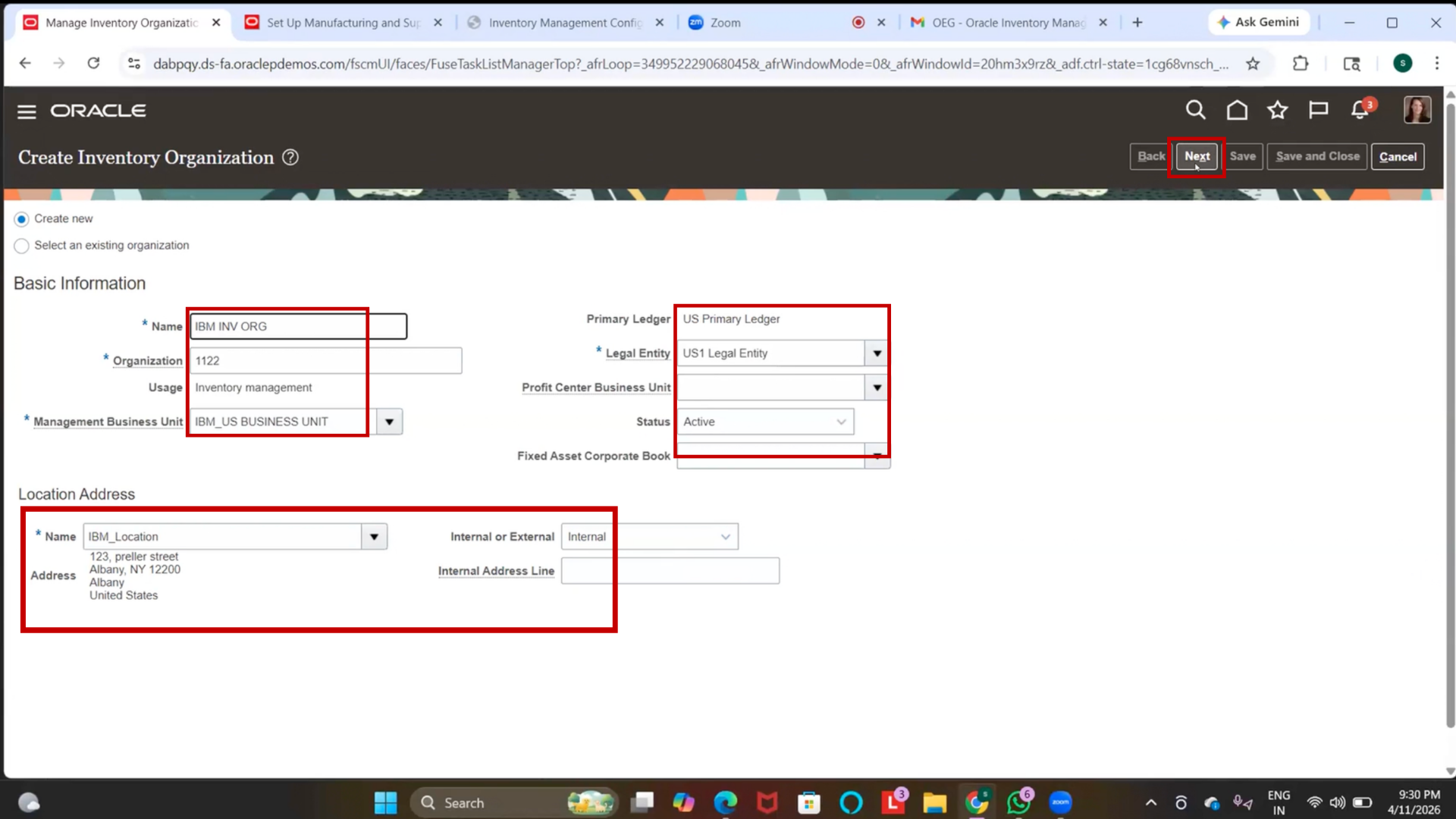Click the Back button
1456x819 pixels.
1150,156
